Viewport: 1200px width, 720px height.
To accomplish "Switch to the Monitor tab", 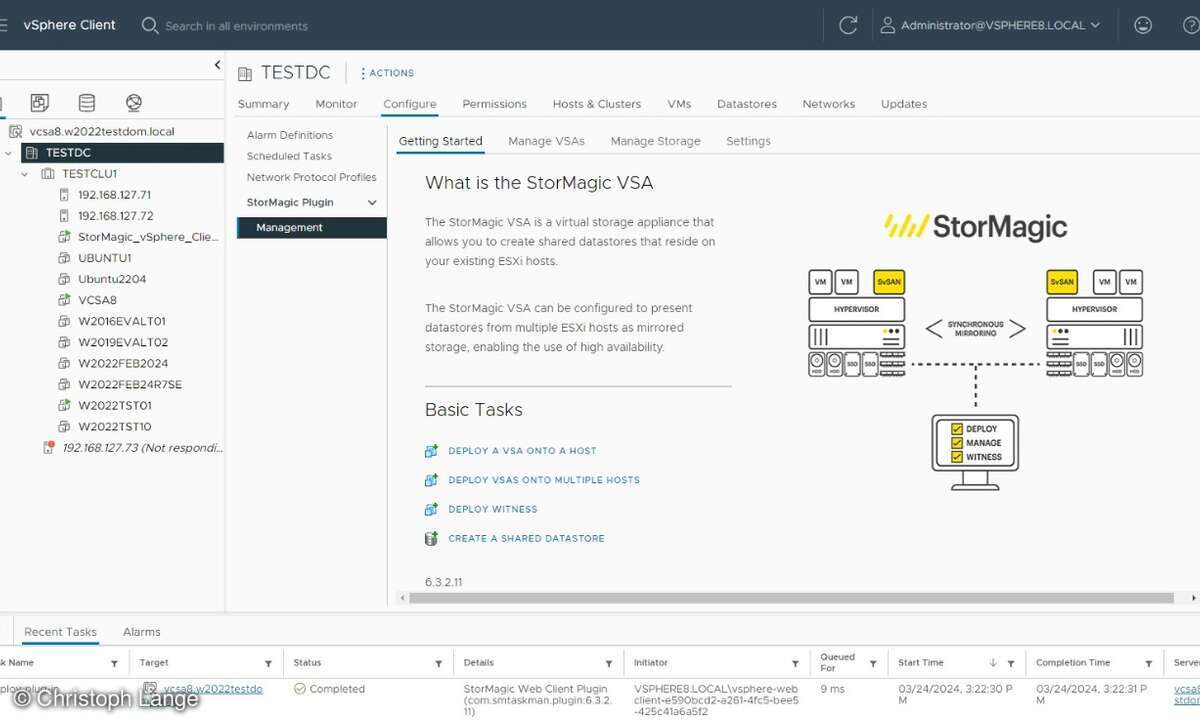I will 336,104.
